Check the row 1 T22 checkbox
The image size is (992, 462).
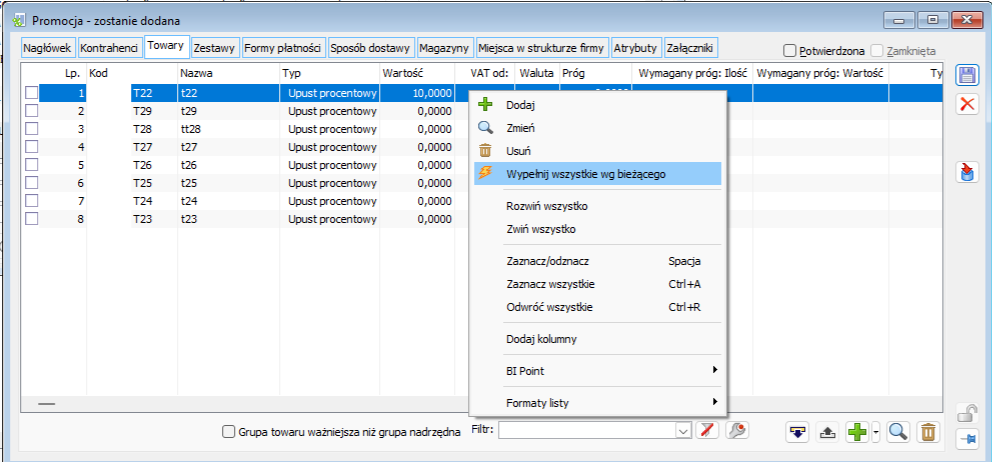32,93
